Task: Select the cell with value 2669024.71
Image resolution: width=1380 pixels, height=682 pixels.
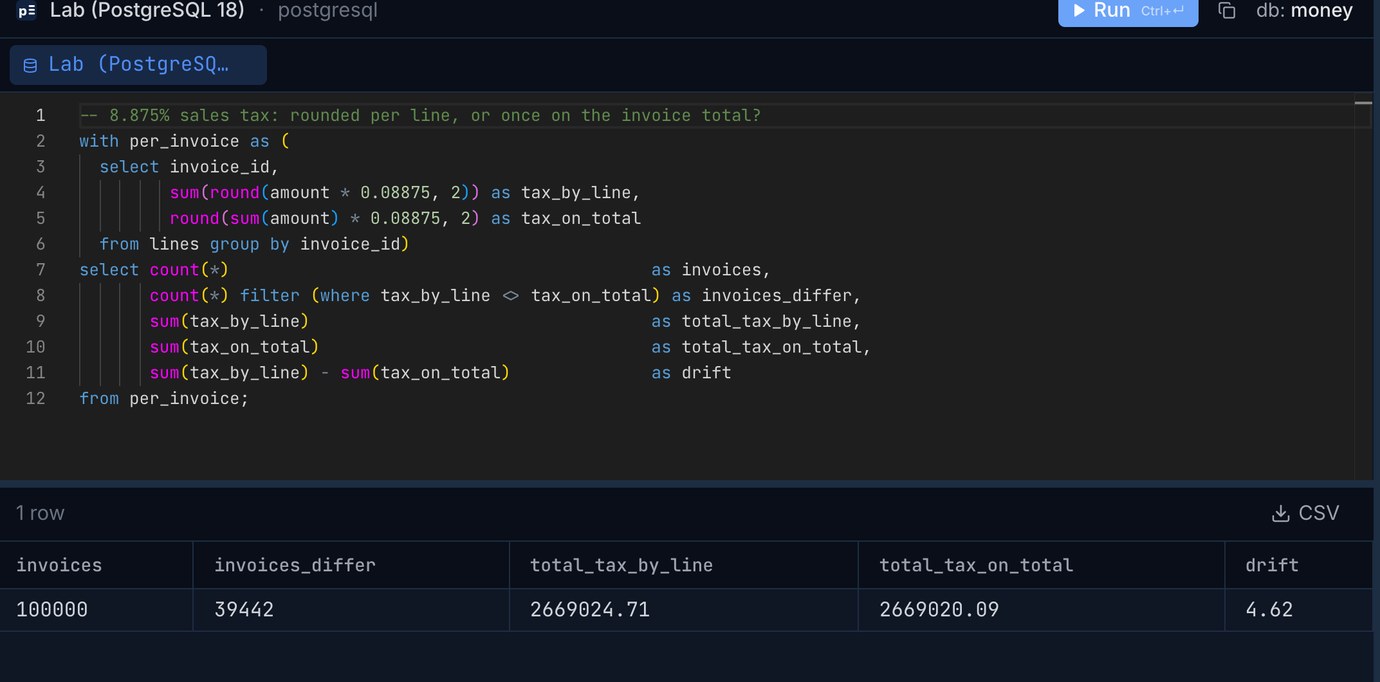Action: [684, 609]
